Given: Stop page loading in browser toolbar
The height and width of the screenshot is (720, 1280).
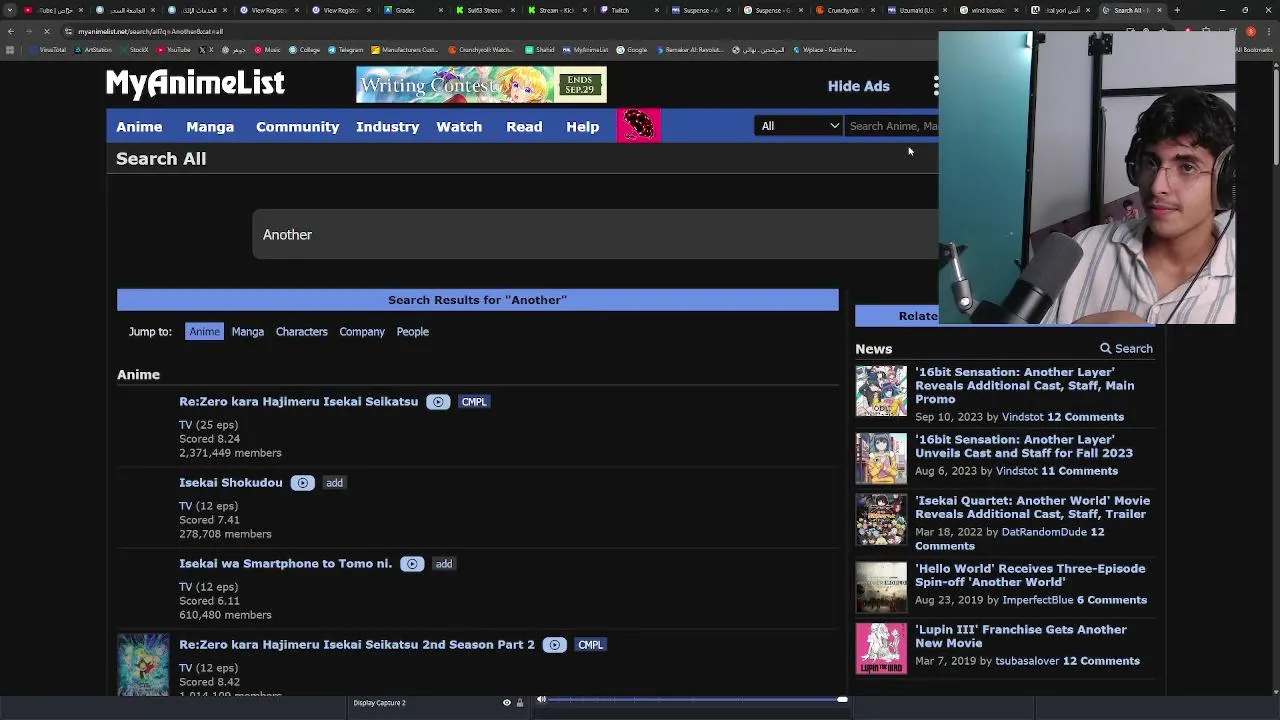Looking at the screenshot, I should [46, 31].
